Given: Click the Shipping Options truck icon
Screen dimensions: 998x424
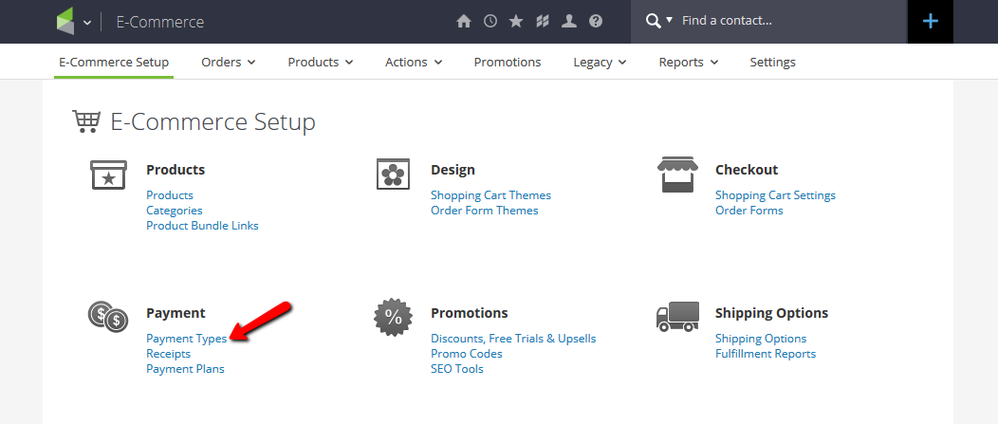Looking at the screenshot, I should [x=677, y=317].
